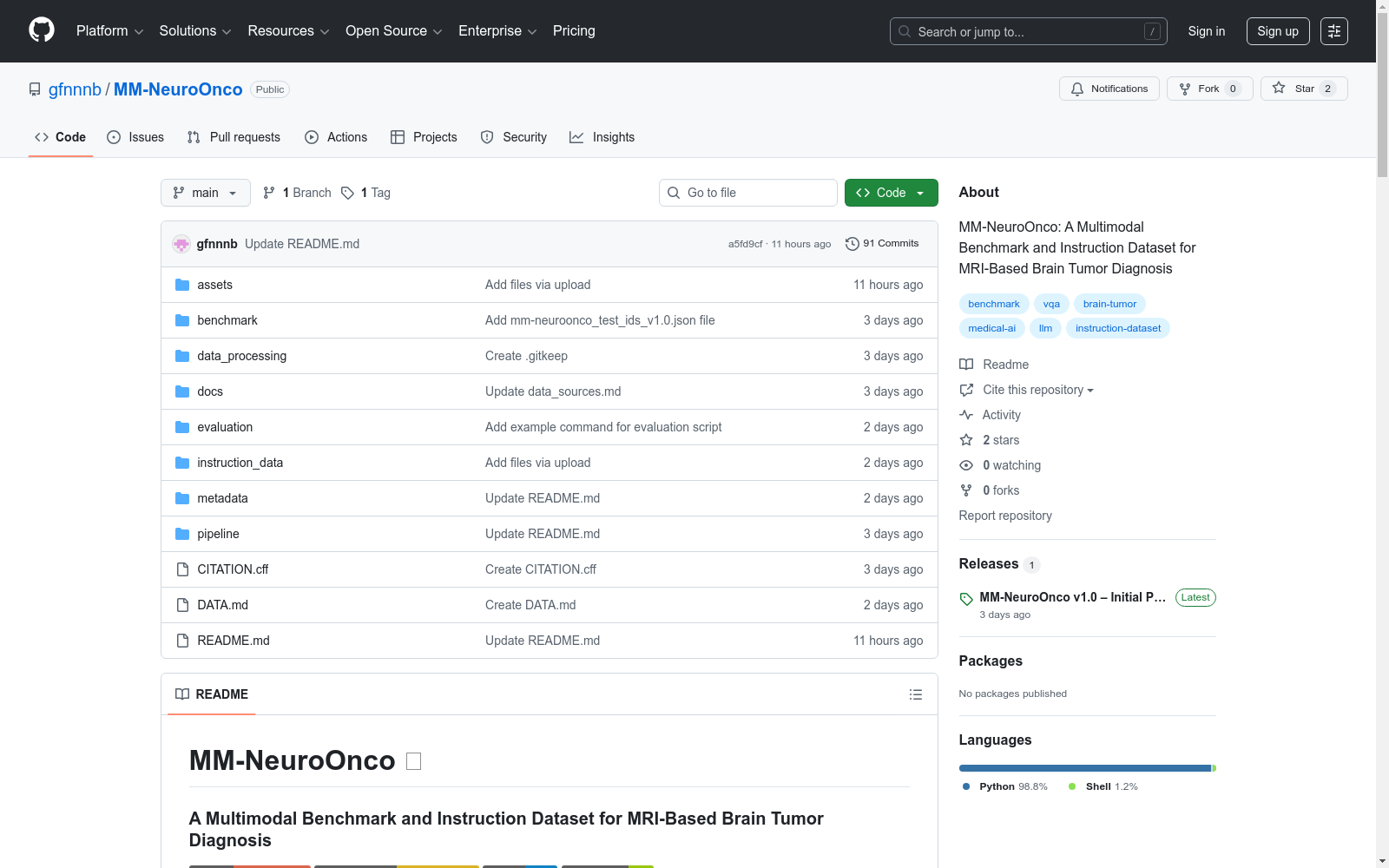Click the docs folder icon
1389x868 pixels.
tap(182, 391)
